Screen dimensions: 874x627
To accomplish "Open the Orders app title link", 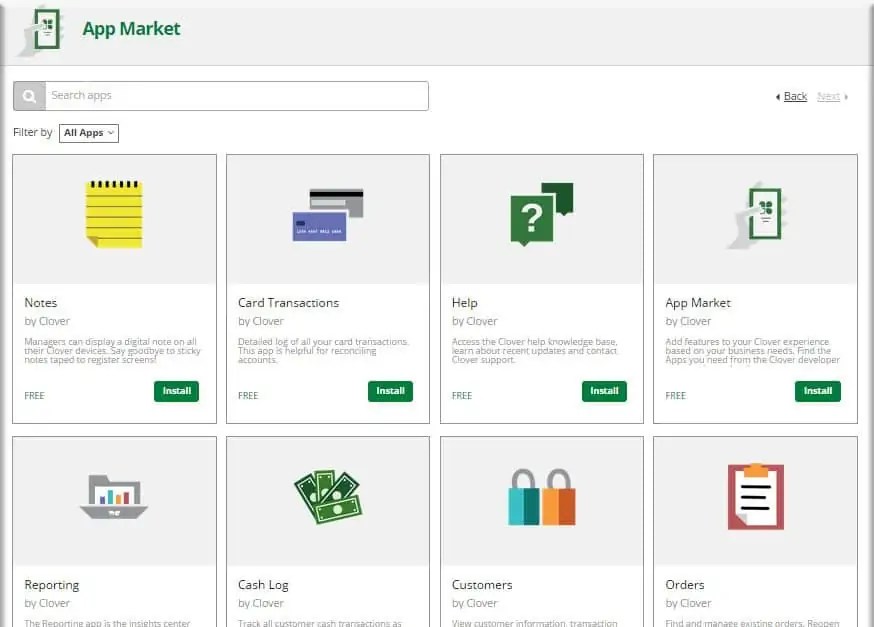I will coord(687,585).
